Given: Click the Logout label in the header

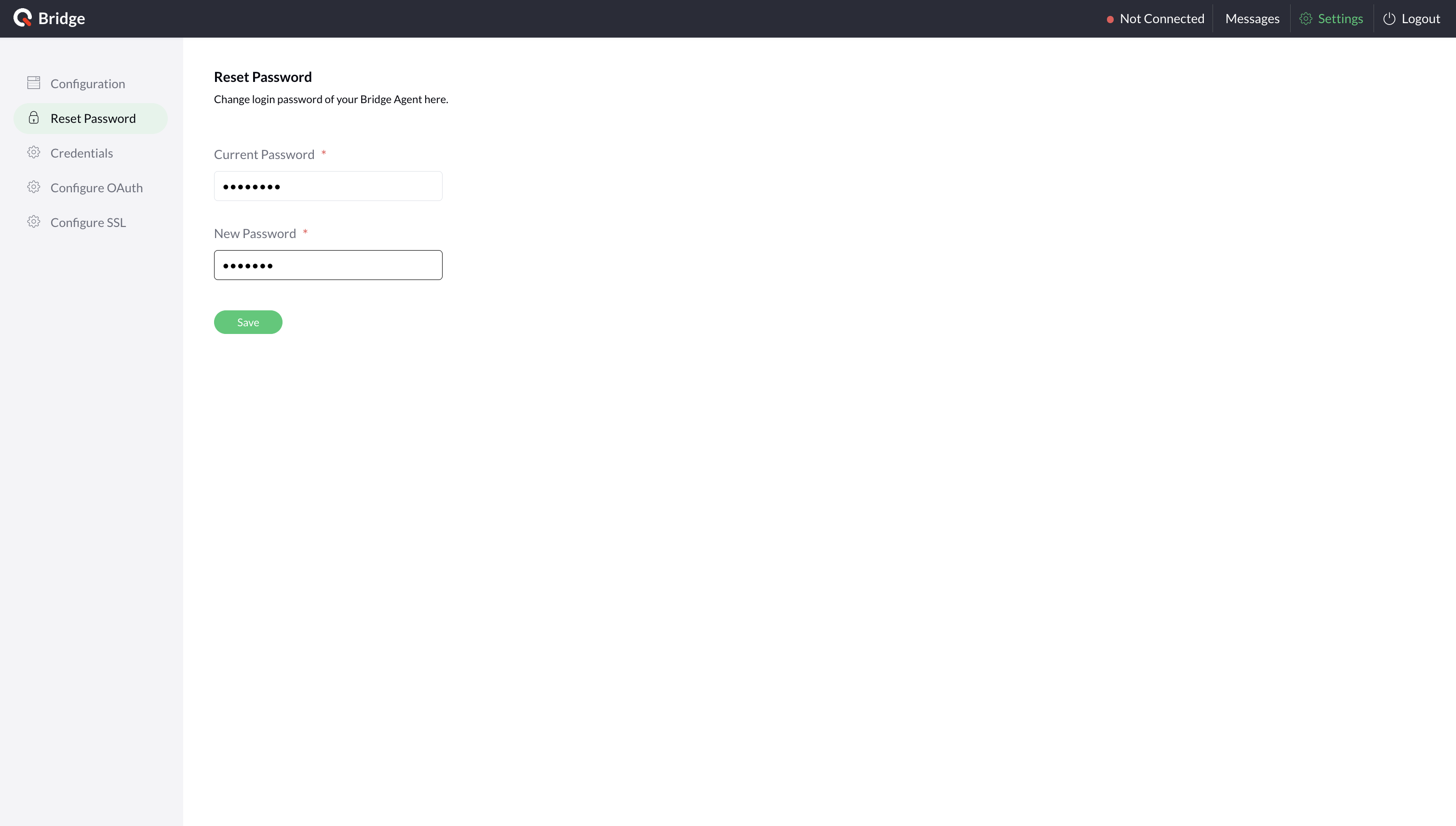Looking at the screenshot, I should [x=1421, y=19].
